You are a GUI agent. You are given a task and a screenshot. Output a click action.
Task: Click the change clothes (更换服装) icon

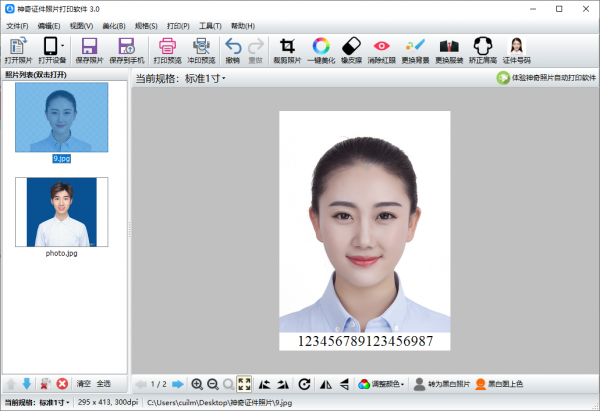click(x=450, y=51)
